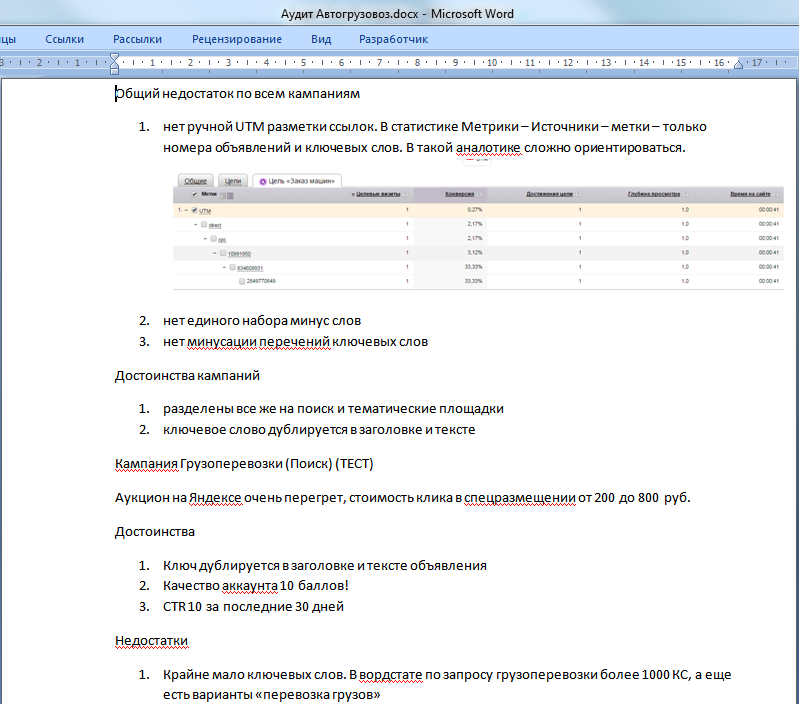Click the line 'Качество аккаунта 10 баллов!'

click(256, 586)
